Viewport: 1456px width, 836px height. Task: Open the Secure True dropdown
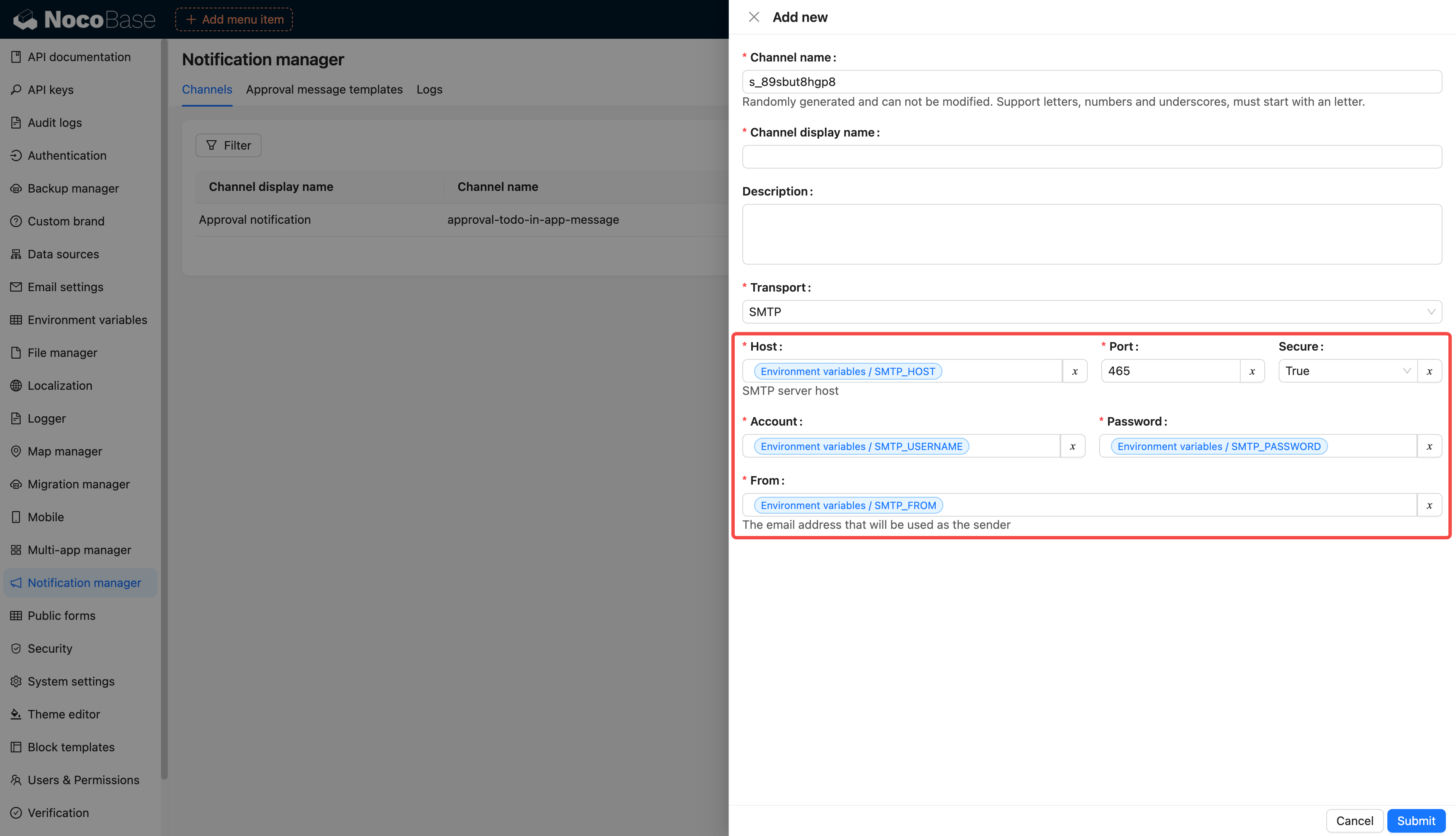click(1346, 371)
